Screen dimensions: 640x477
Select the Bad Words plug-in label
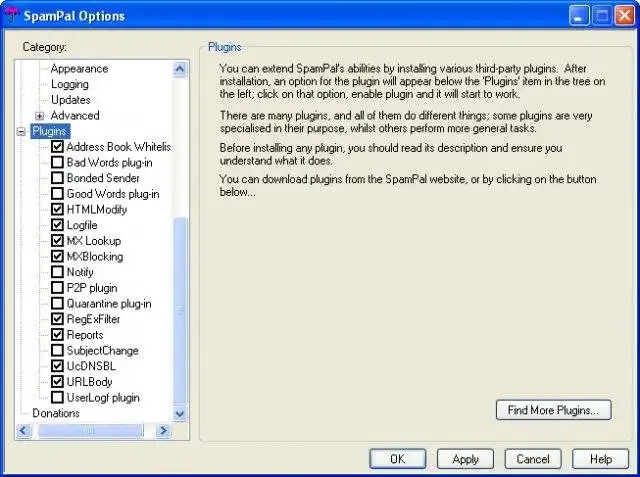pyautogui.click(x=109, y=162)
